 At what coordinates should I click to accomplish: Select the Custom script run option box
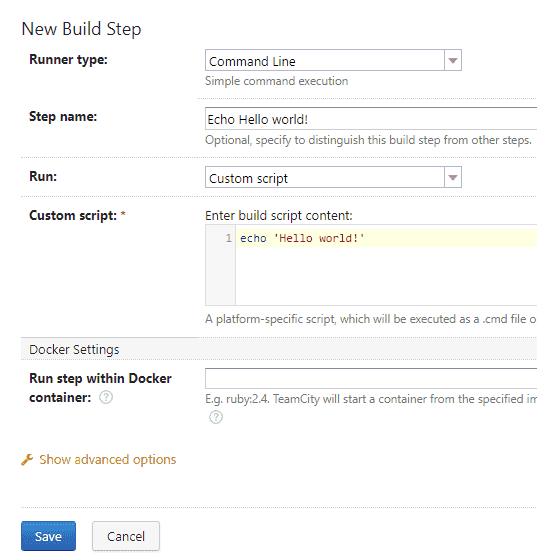pos(333,177)
